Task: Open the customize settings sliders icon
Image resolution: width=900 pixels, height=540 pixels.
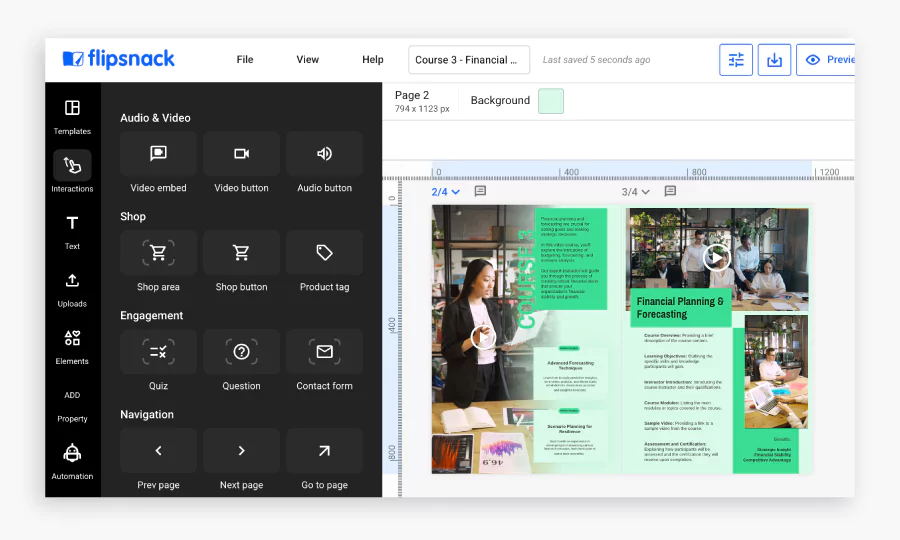Action: (x=736, y=60)
